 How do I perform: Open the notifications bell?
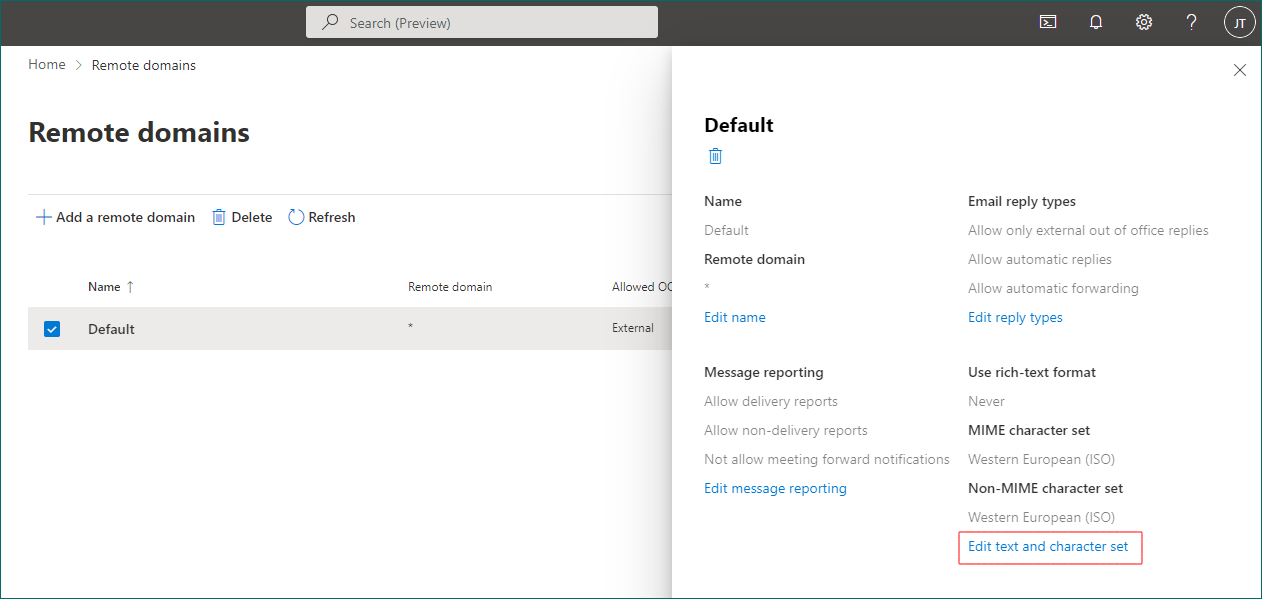click(1096, 22)
